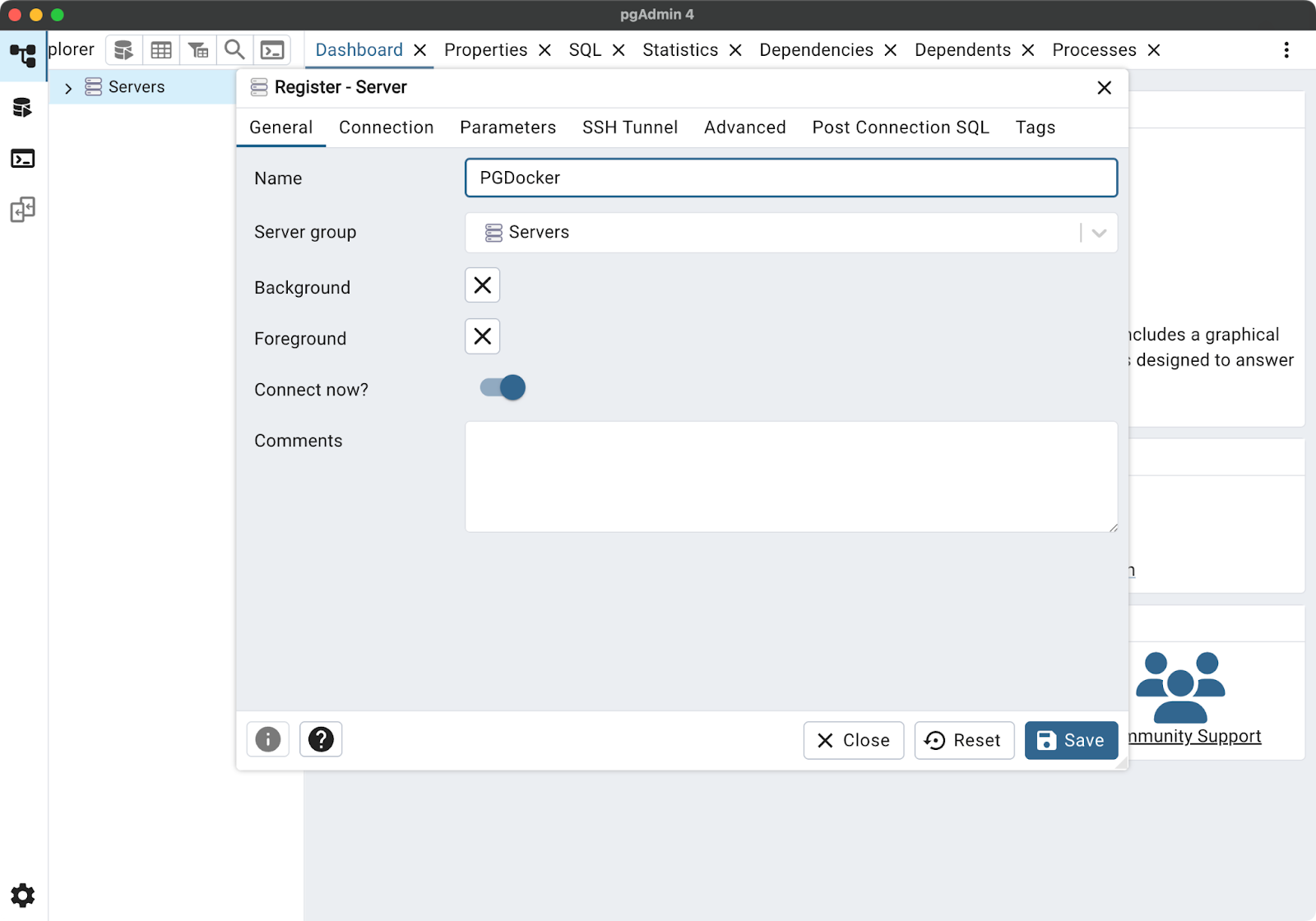Select the General tab
Viewport: 1316px width, 921px height.
tap(281, 127)
